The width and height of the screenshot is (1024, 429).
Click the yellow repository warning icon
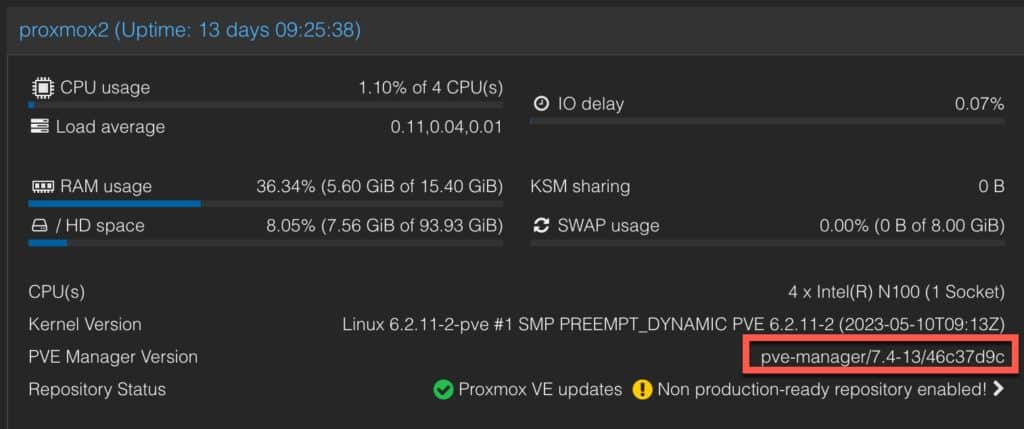point(642,390)
